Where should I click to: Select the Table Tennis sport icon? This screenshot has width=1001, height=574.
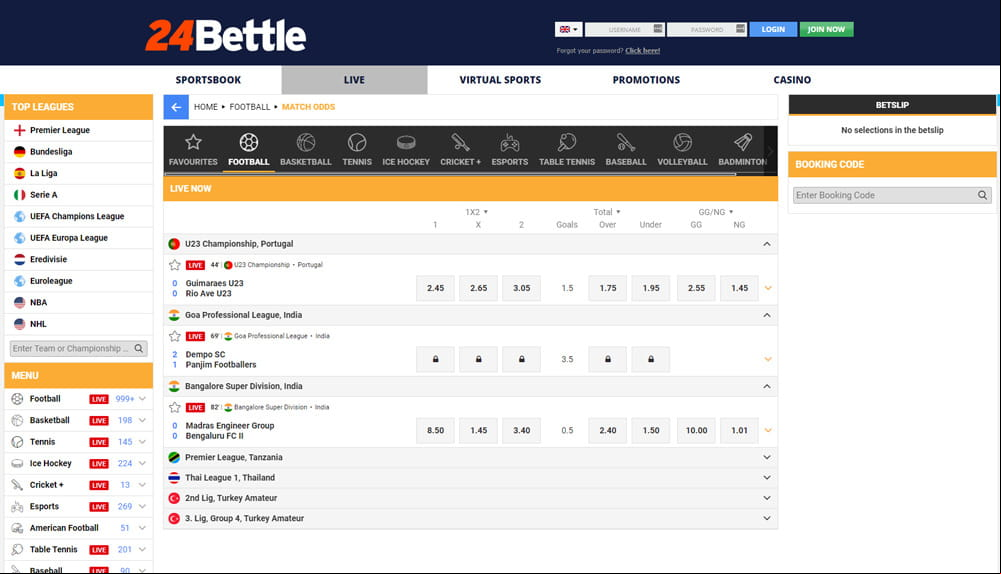[567, 150]
